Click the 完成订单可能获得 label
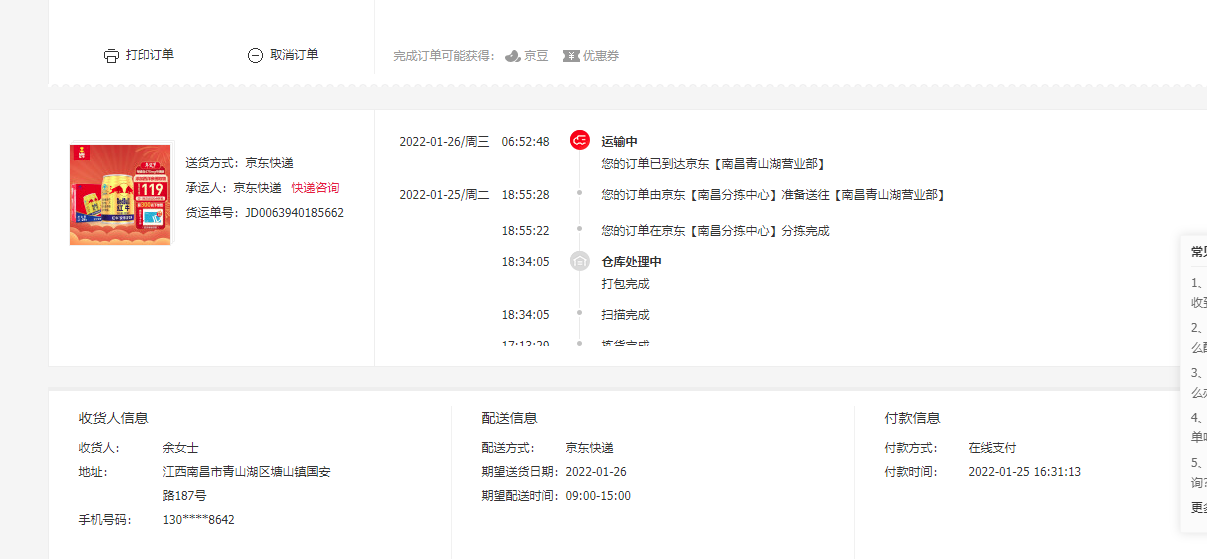1207x559 pixels. (x=445, y=56)
